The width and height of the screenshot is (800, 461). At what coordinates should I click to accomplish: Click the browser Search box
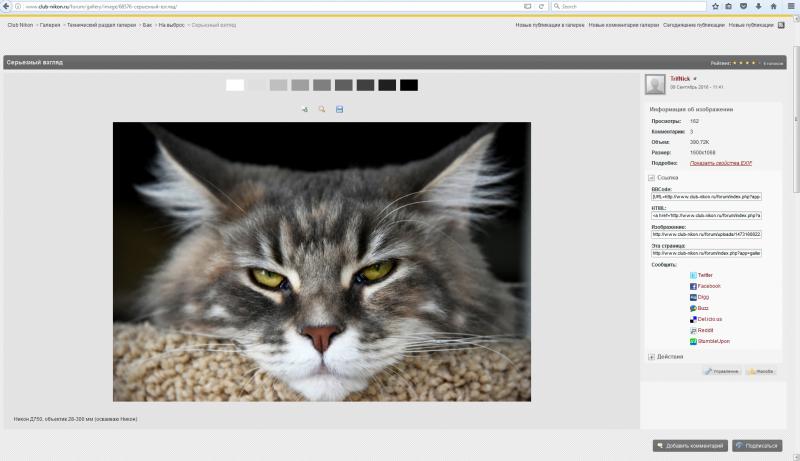[x=629, y=7]
